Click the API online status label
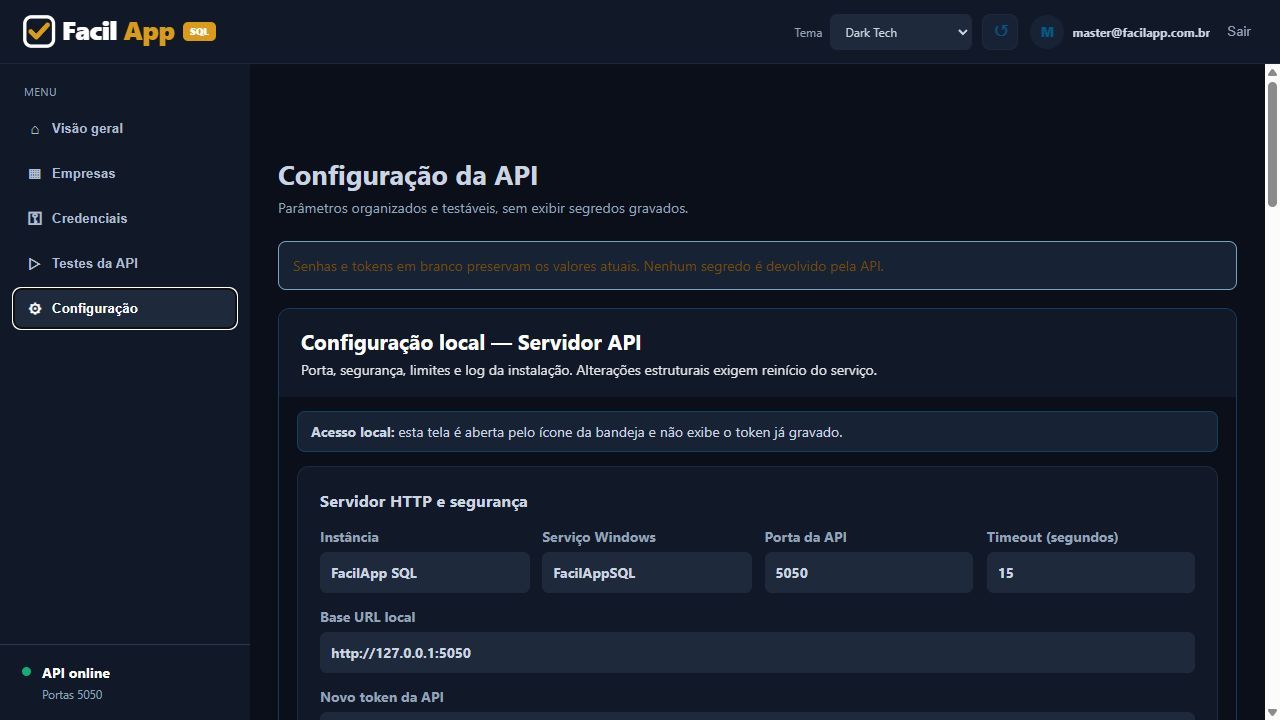Screen dimensions: 1280x720 coord(76,673)
